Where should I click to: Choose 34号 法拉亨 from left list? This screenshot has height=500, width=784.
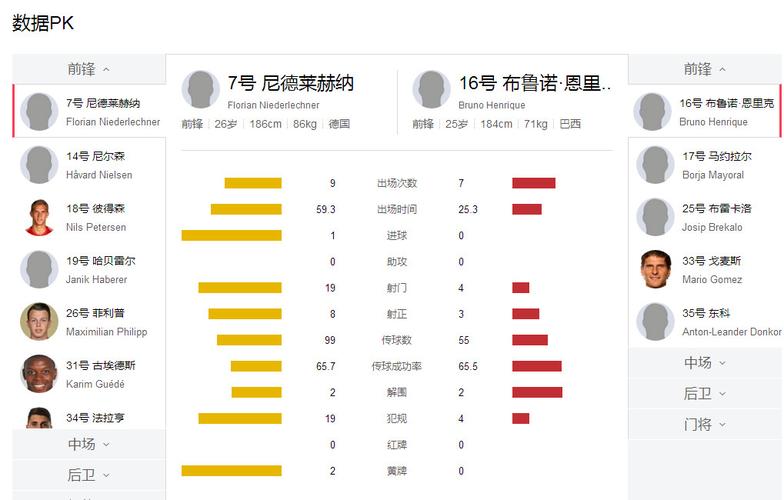click(95, 417)
